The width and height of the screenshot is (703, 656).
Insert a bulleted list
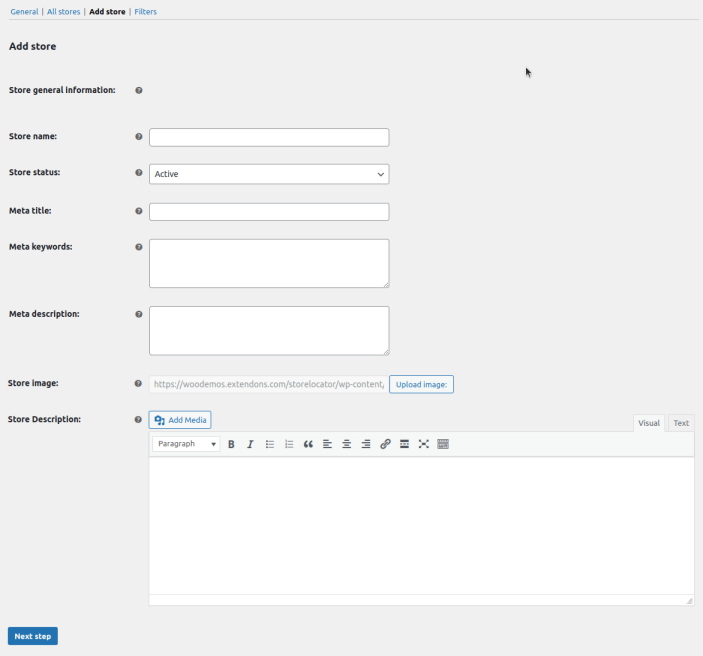(269, 444)
